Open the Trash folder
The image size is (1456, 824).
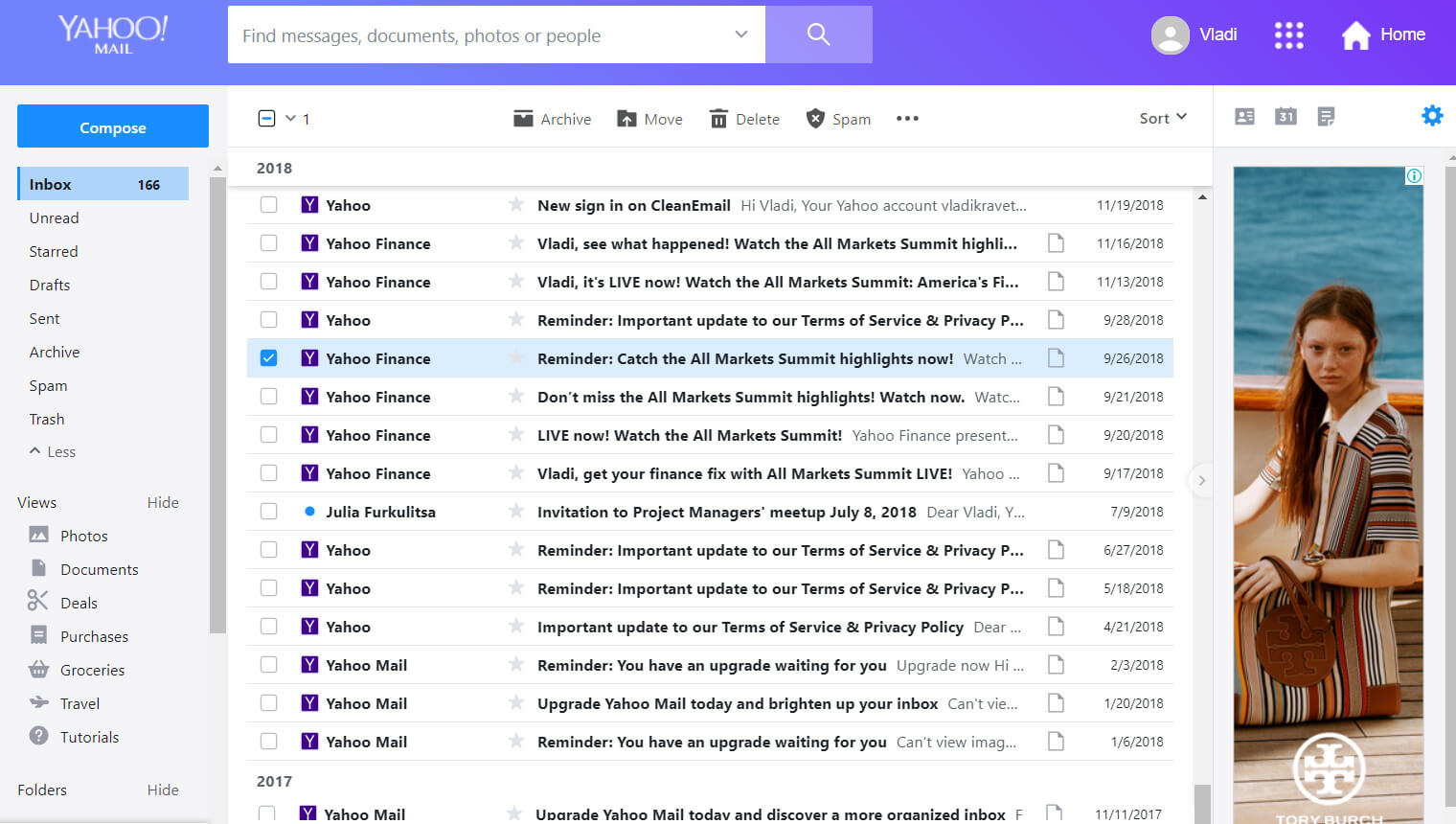tap(47, 419)
